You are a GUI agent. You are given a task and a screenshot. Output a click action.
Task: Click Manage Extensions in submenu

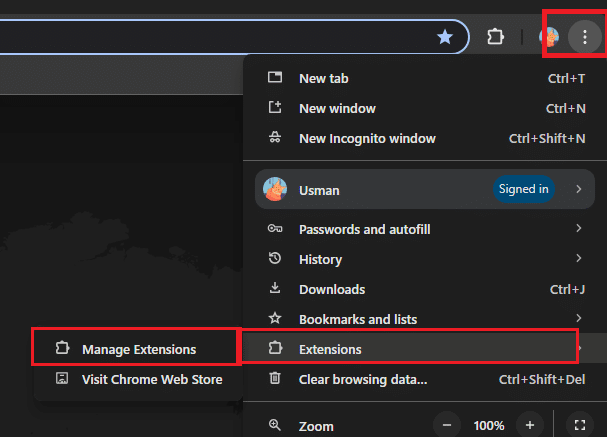pos(138,349)
